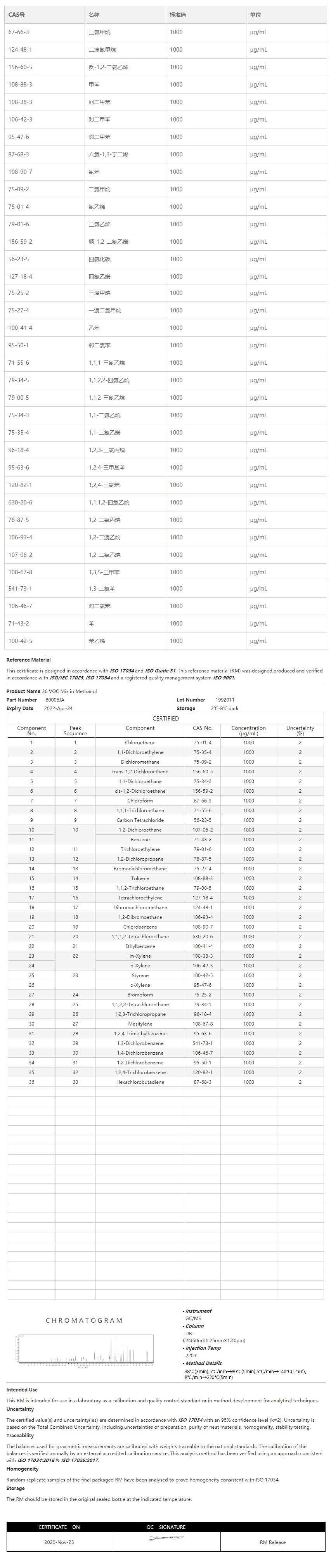Click the QC signature image

(x=166, y=1538)
